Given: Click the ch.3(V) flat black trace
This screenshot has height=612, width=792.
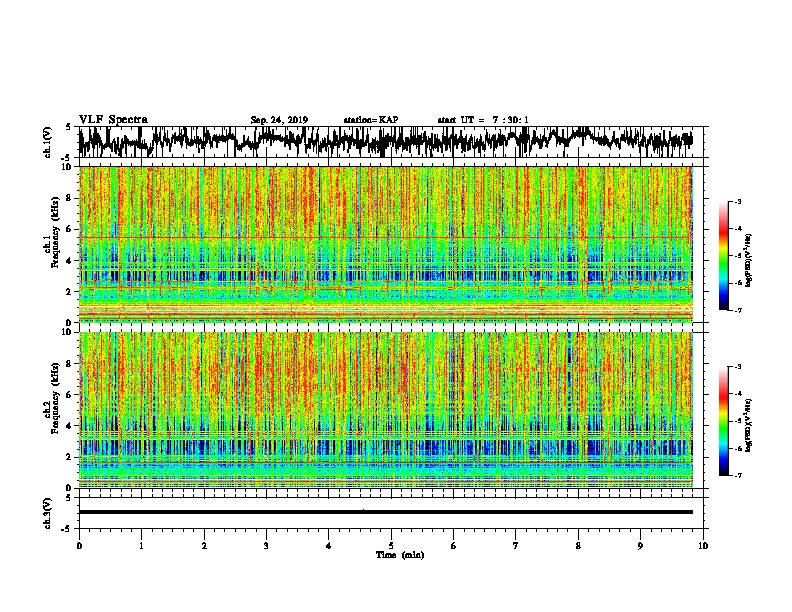Looking at the screenshot, I should [386, 512].
